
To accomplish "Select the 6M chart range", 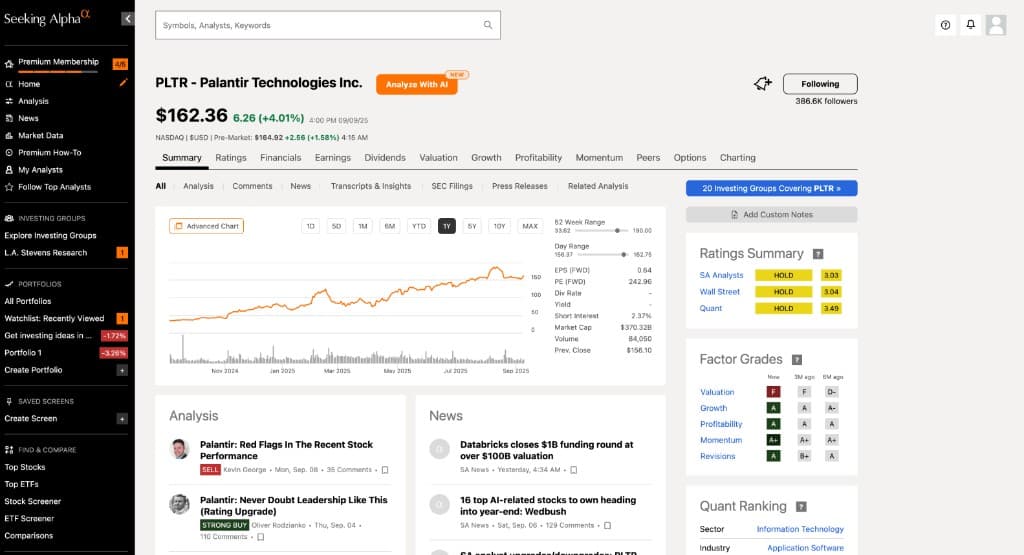I will point(390,226).
